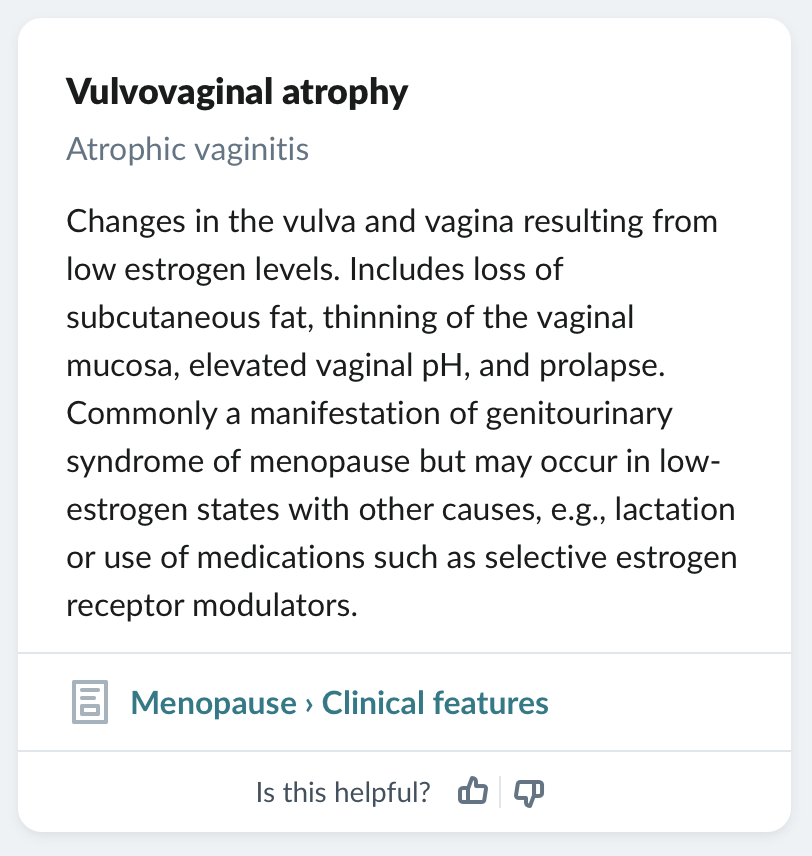Click the words 'syndrome of menopause' in text
The width and height of the screenshot is (812, 856).
coord(238,462)
